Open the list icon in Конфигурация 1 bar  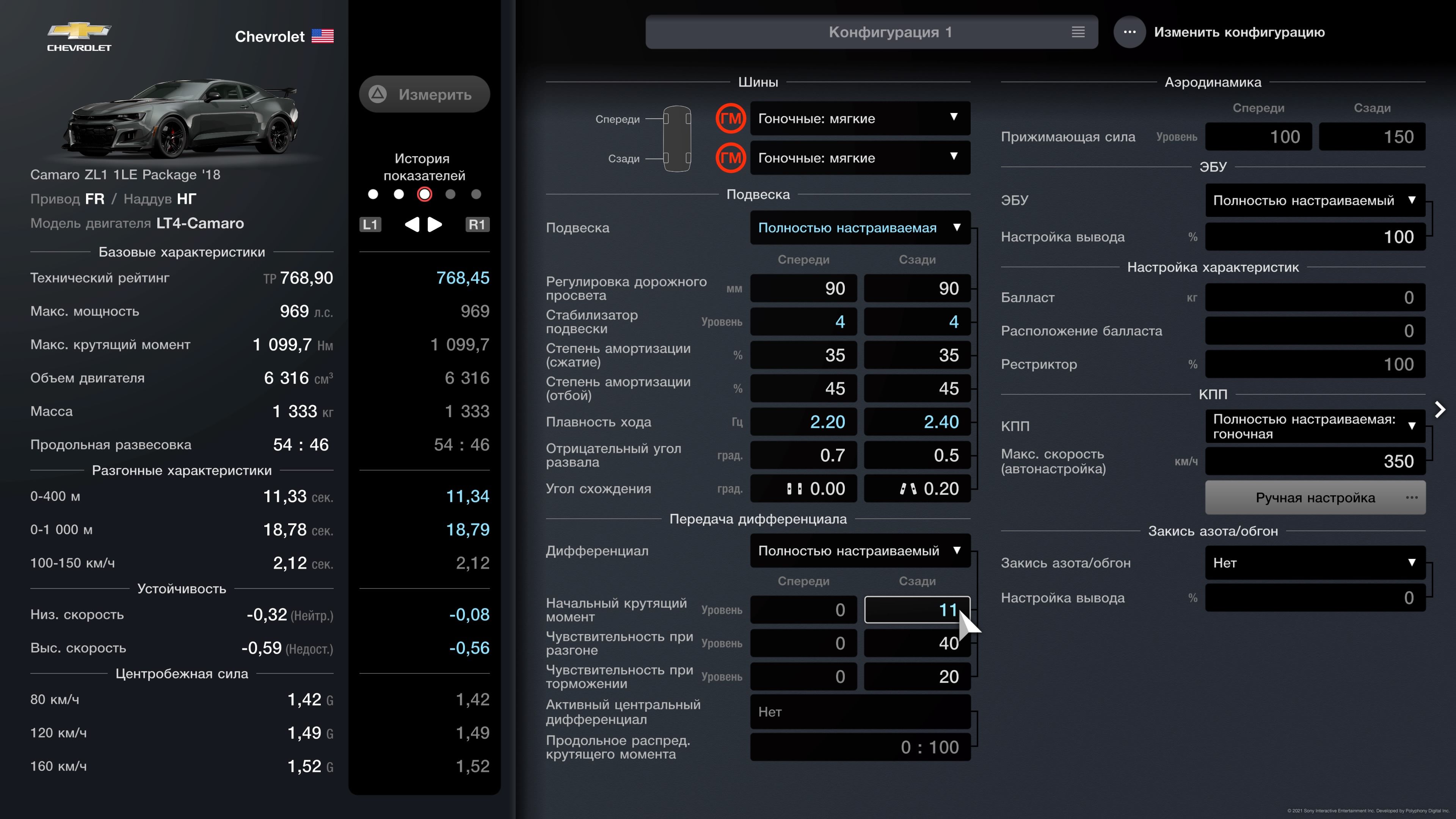1078,32
